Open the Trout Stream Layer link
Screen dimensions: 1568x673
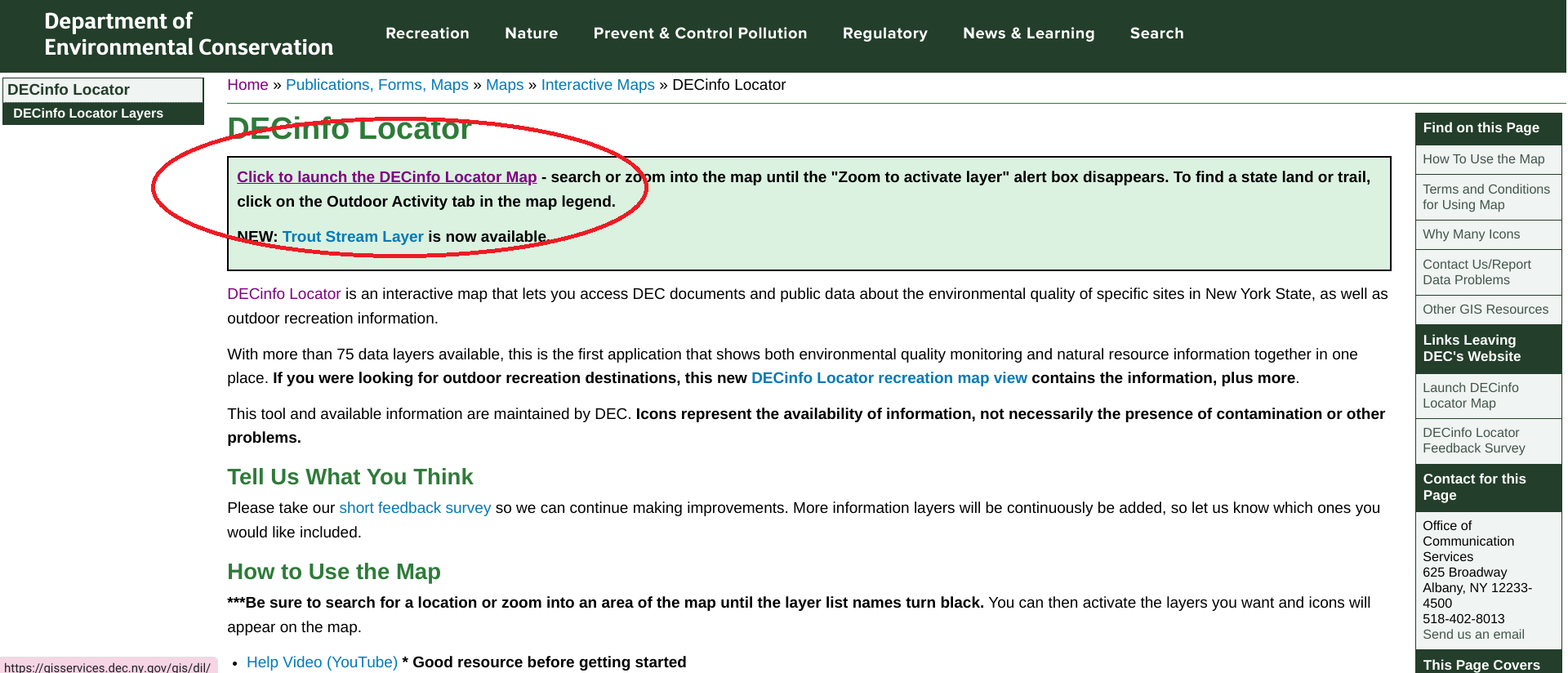point(353,237)
